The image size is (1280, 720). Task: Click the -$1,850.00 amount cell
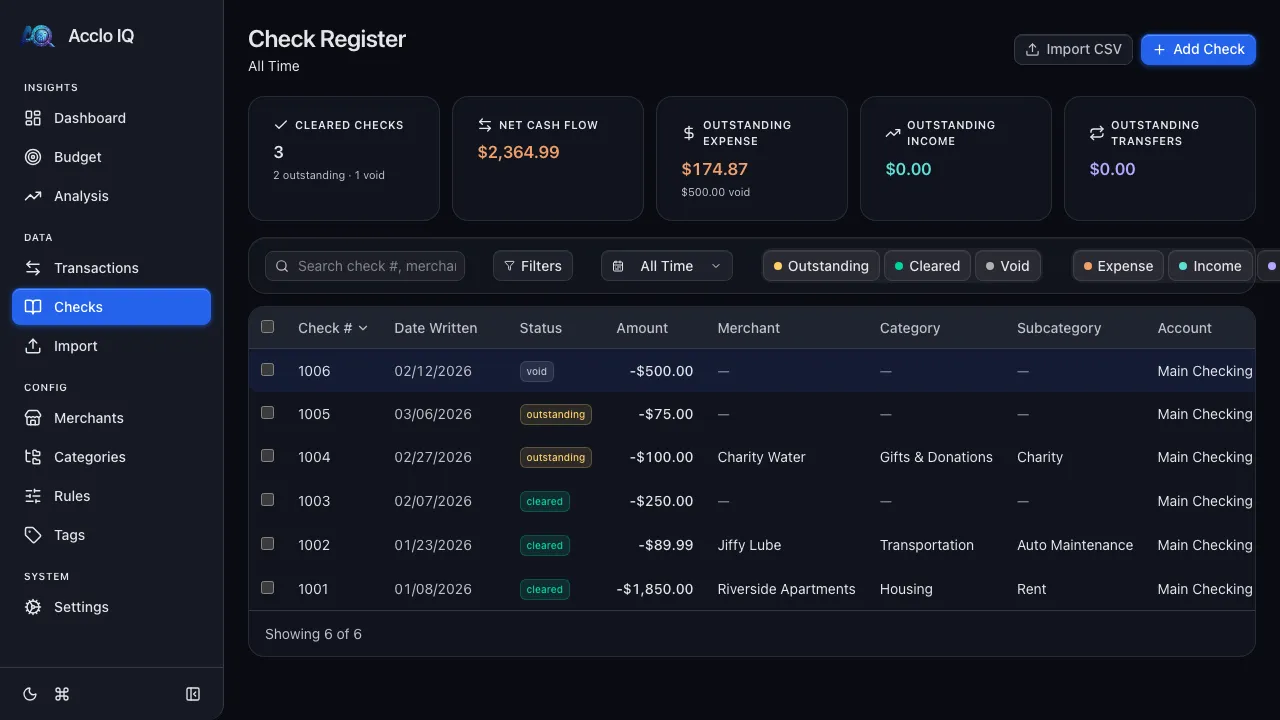tap(655, 589)
